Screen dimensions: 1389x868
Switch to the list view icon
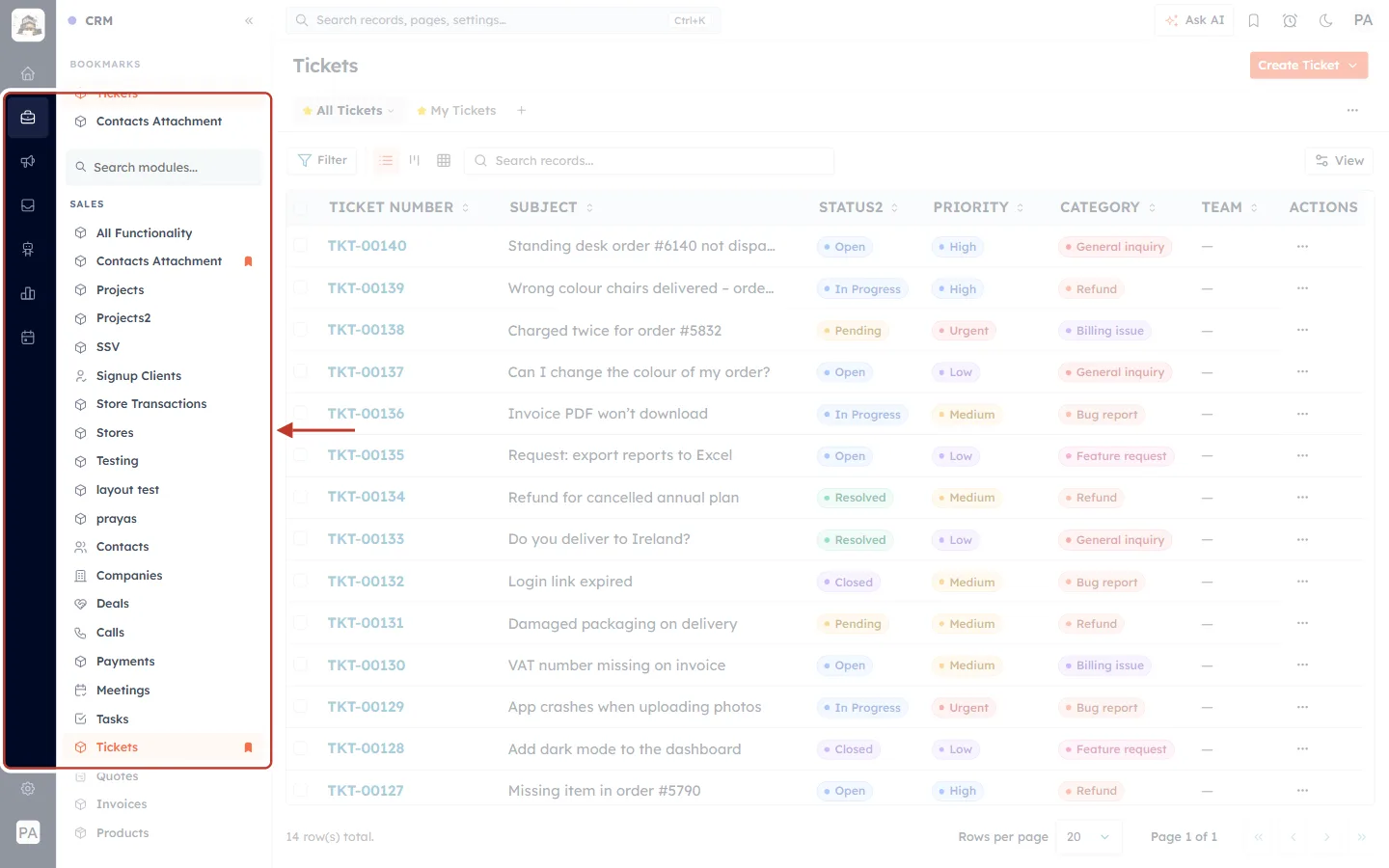click(x=386, y=160)
